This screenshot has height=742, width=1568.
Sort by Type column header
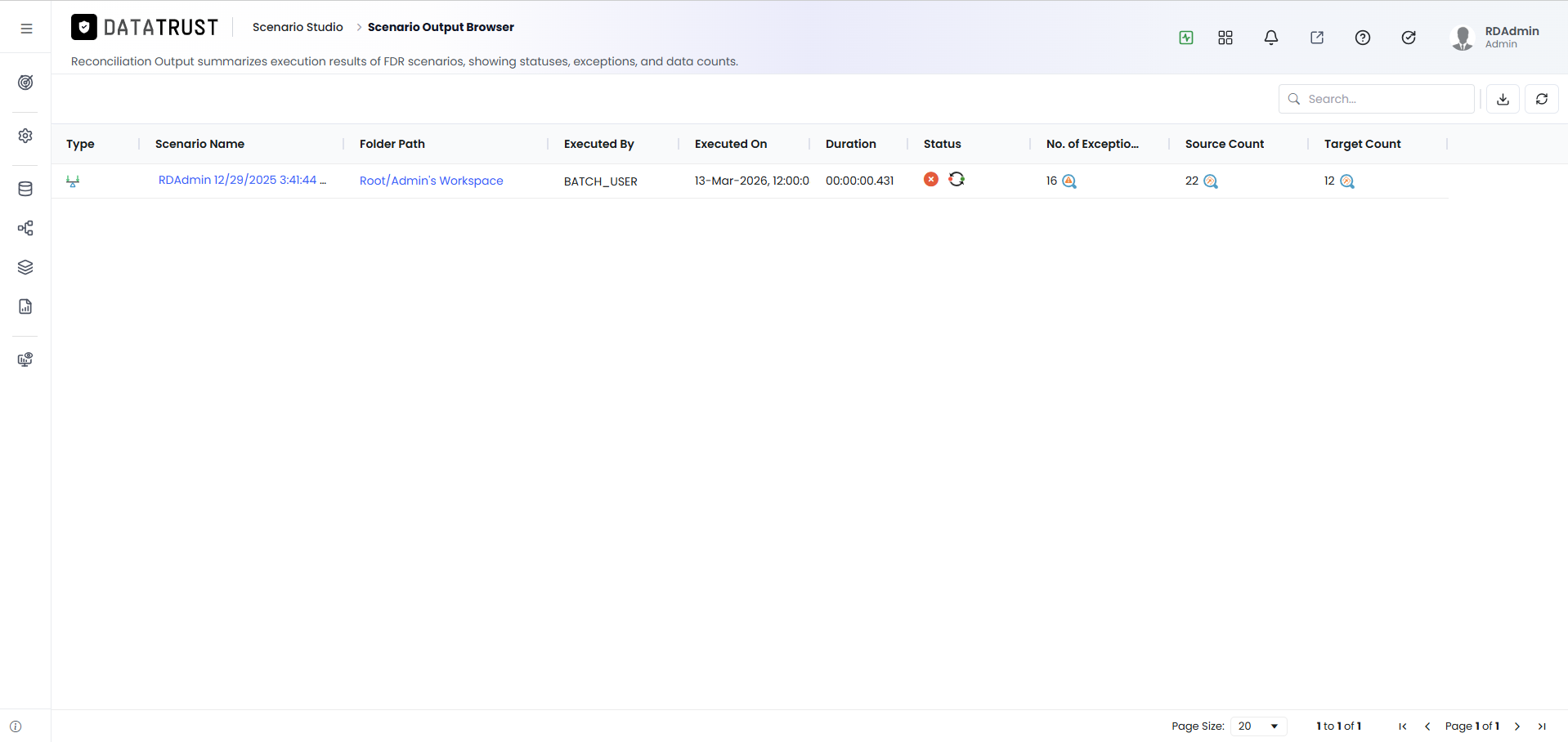point(80,144)
